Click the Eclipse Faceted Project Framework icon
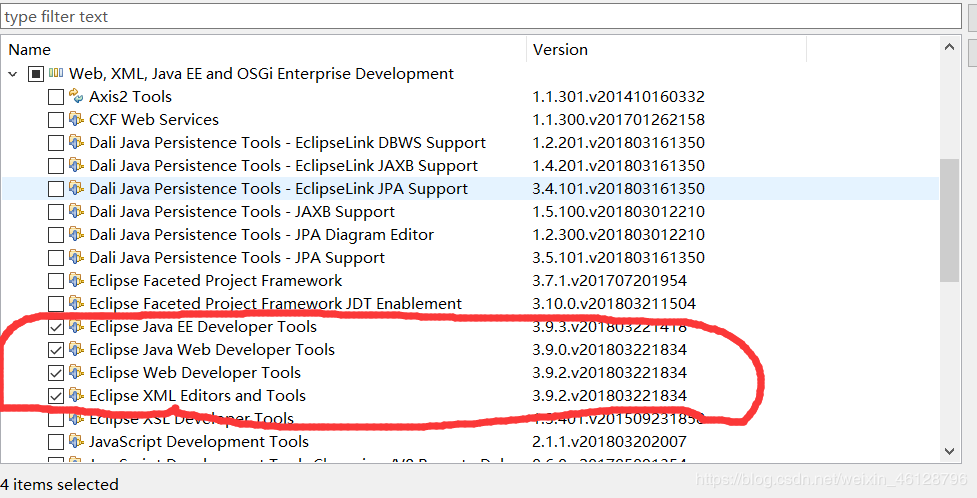 click(76, 280)
